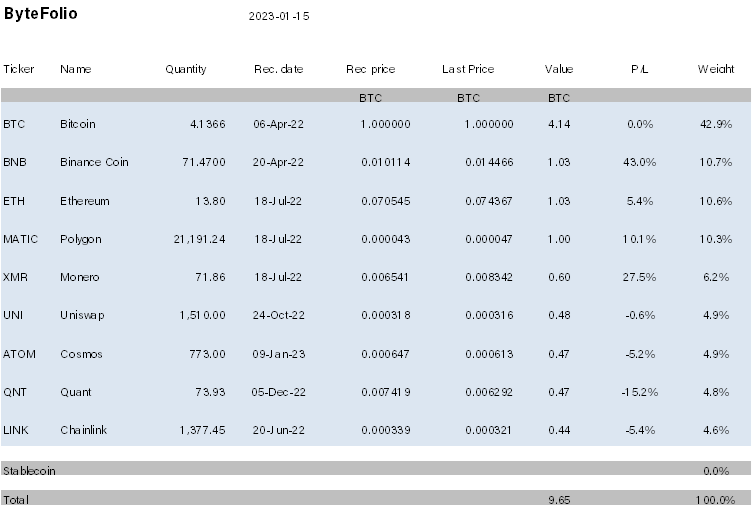The height and width of the screenshot is (506, 752).
Task: Click the Ticker column header
Action: pyautogui.click(x=19, y=69)
